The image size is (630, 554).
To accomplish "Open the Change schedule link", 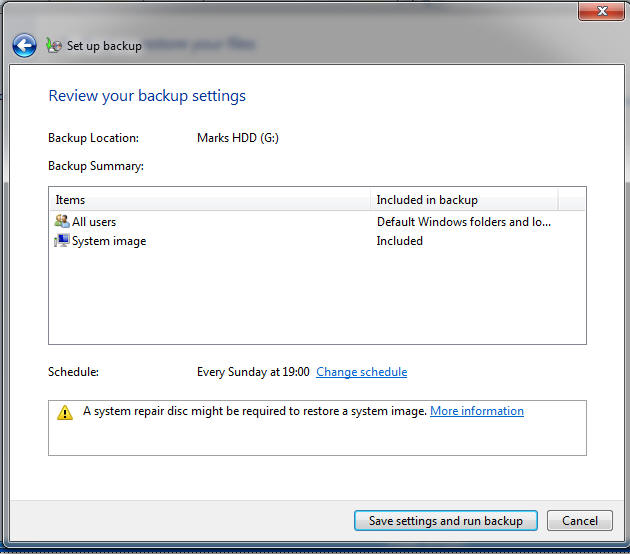I will pos(361,372).
